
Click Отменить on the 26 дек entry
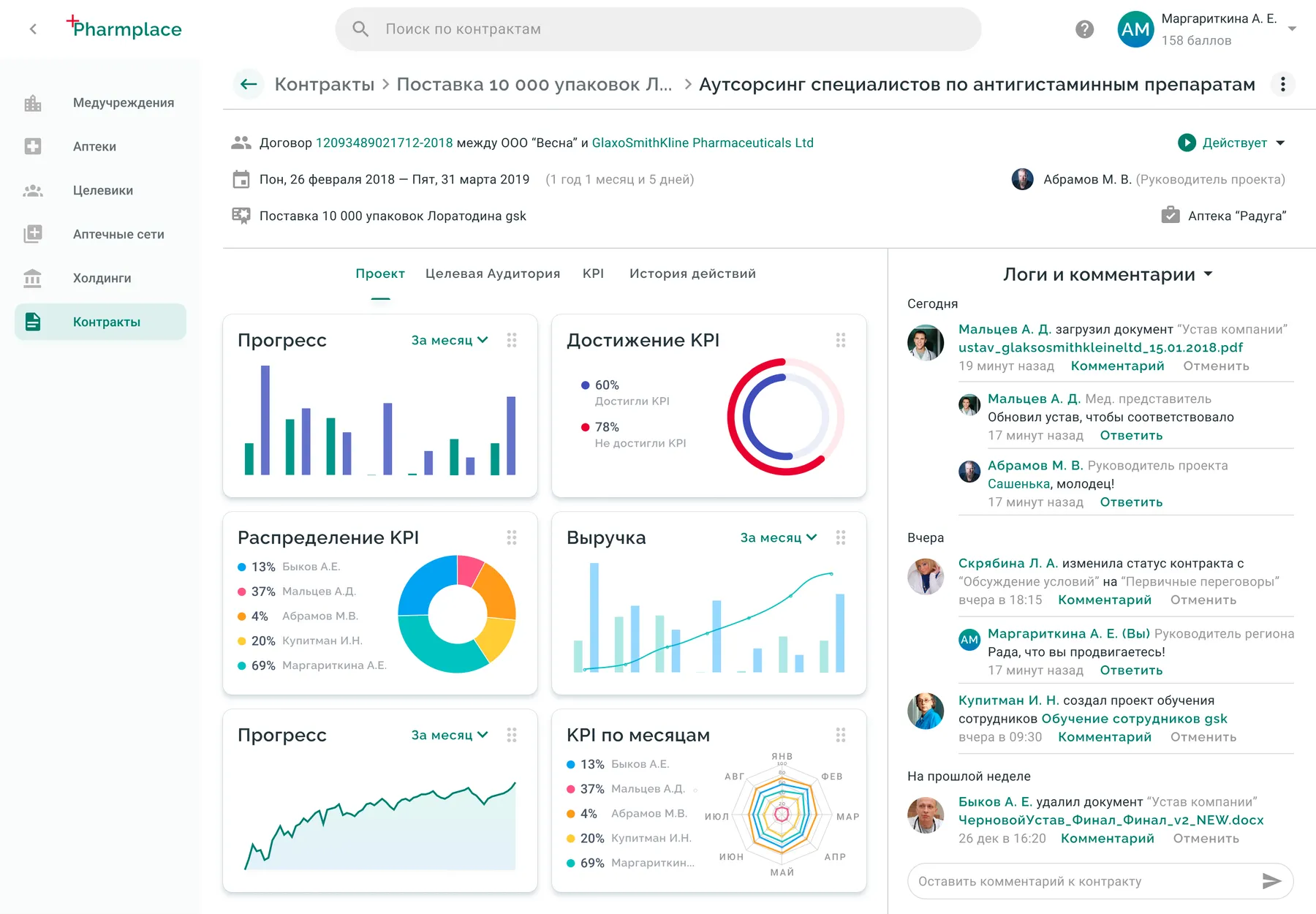coord(1206,839)
